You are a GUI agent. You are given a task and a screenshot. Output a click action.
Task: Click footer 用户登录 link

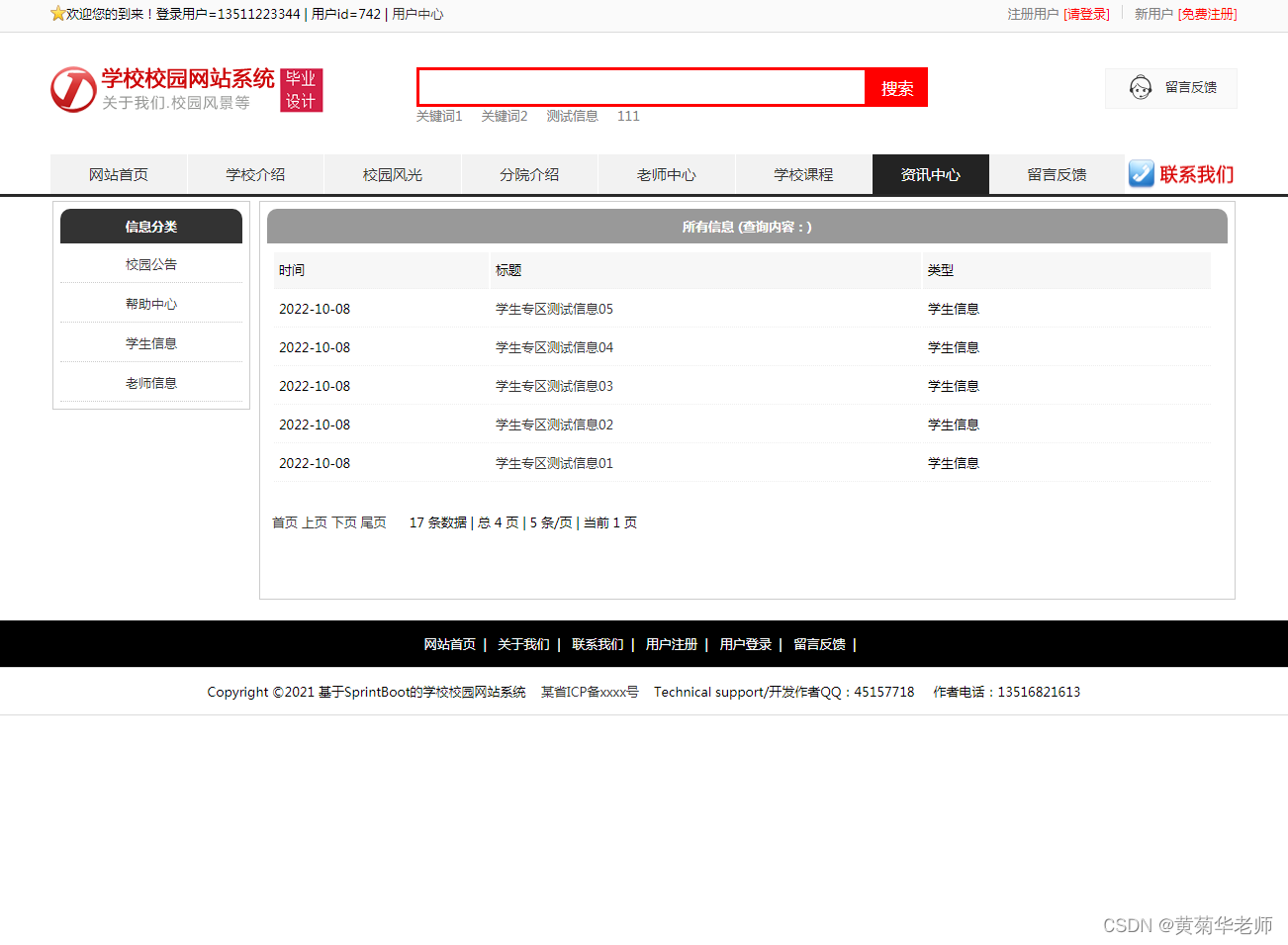[x=746, y=644]
